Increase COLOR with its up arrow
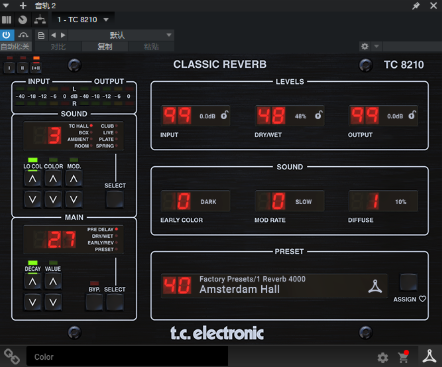 (53, 179)
